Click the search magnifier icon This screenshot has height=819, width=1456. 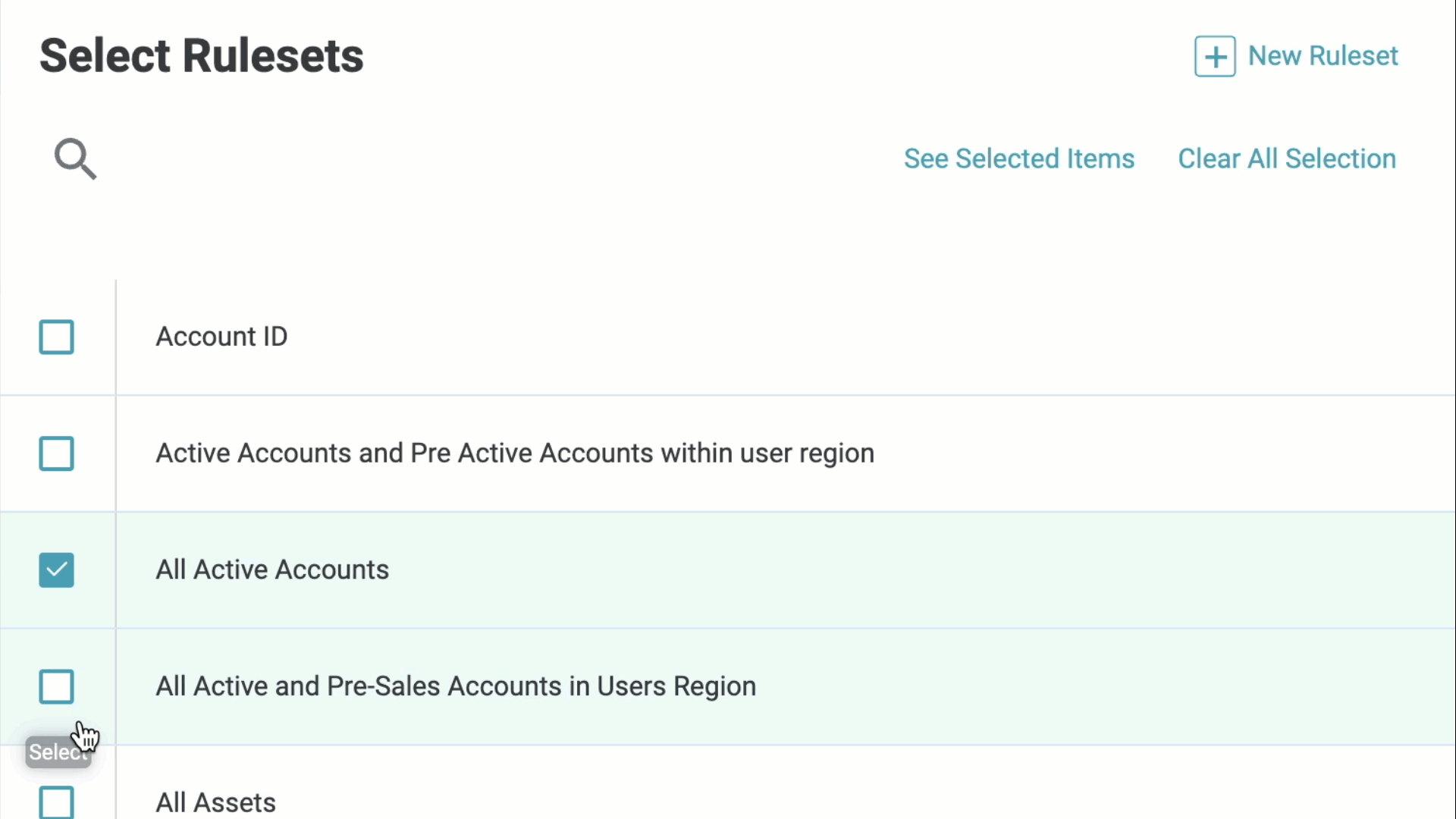(x=75, y=158)
